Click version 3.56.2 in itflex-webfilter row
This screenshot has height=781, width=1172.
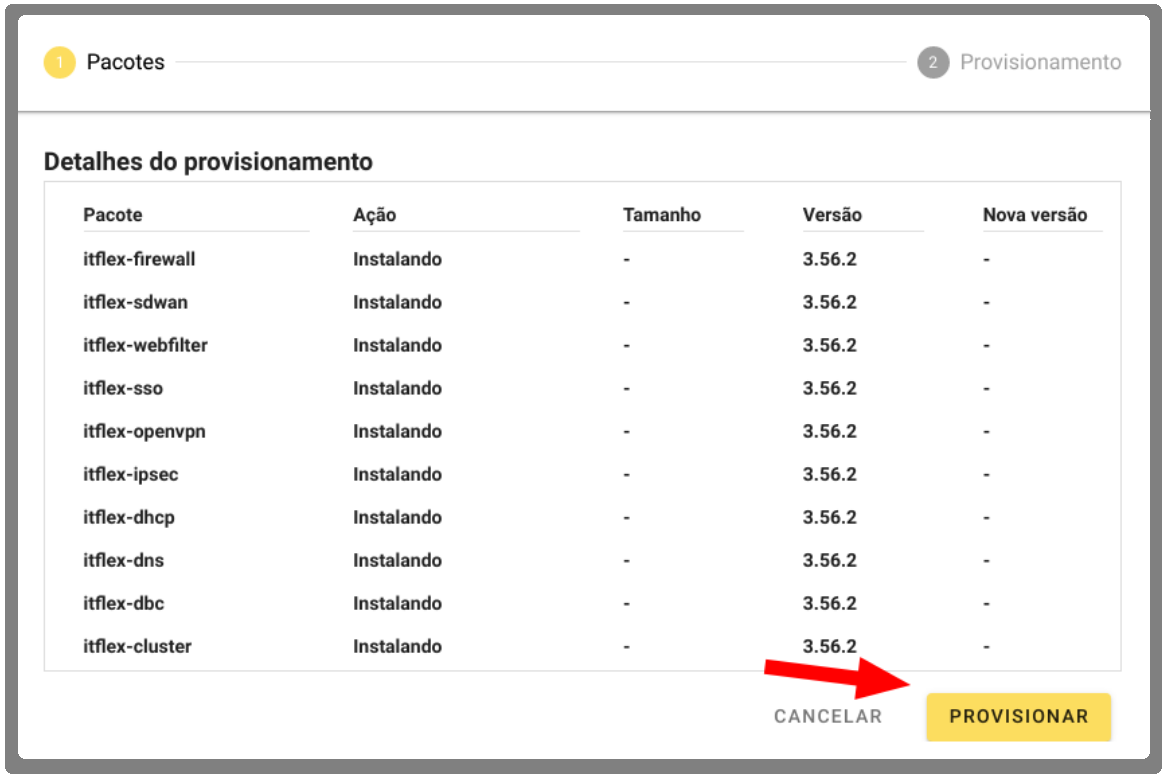tap(830, 345)
